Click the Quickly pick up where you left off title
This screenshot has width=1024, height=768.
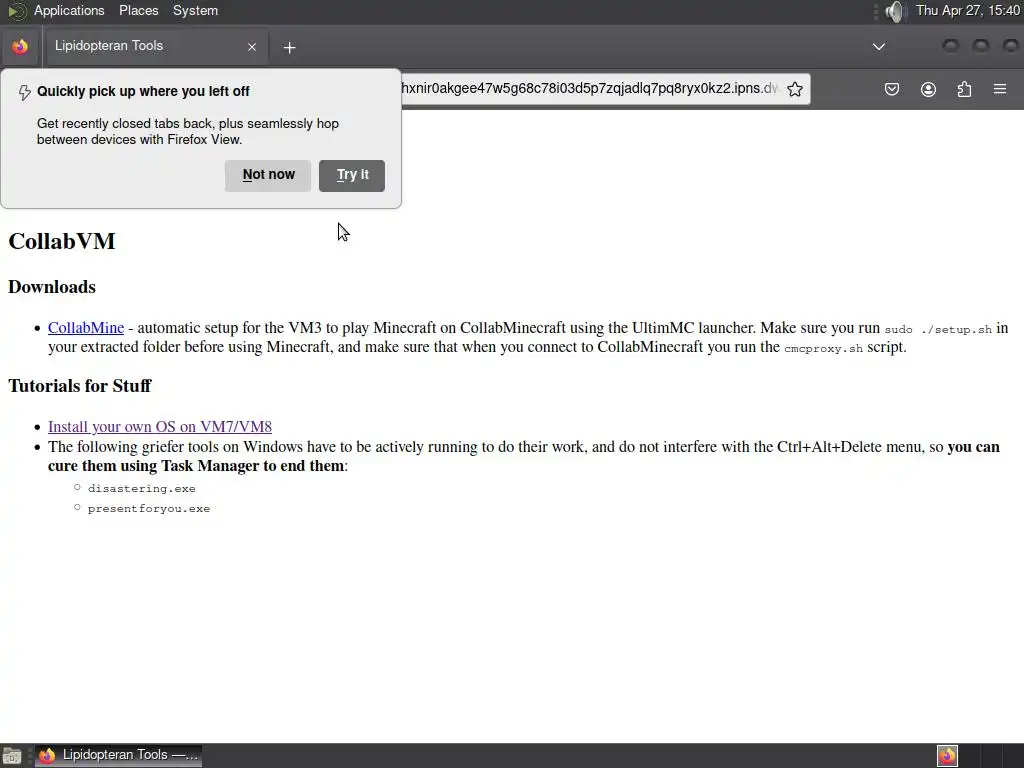(x=143, y=91)
